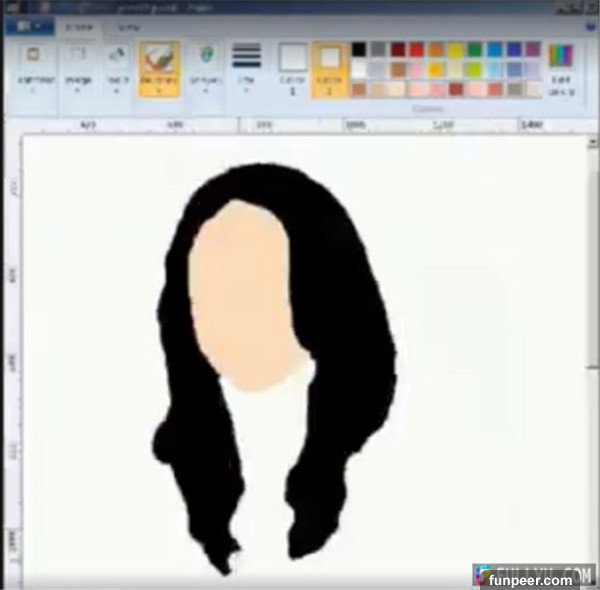Pick the black color swatch
The height and width of the screenshot is (590, 600).
coord(359,49)
